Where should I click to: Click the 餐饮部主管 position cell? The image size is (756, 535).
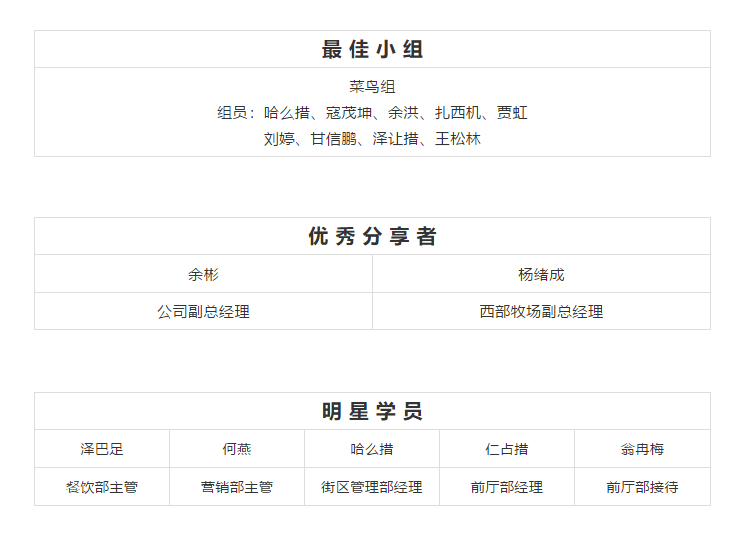coord(102,487)
